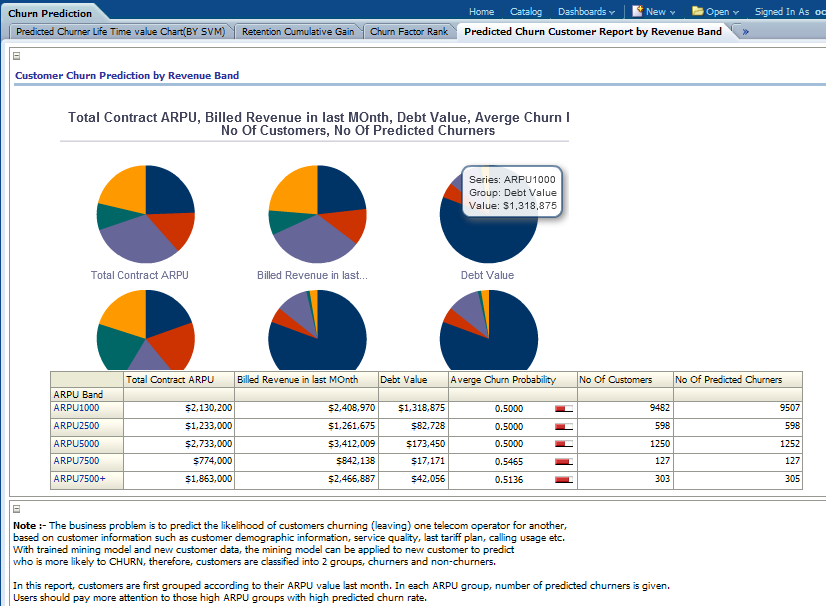Click the ARPU7500+ churn probability gauge bar
This screenshot has width=826, height=606.
(564, 480)
